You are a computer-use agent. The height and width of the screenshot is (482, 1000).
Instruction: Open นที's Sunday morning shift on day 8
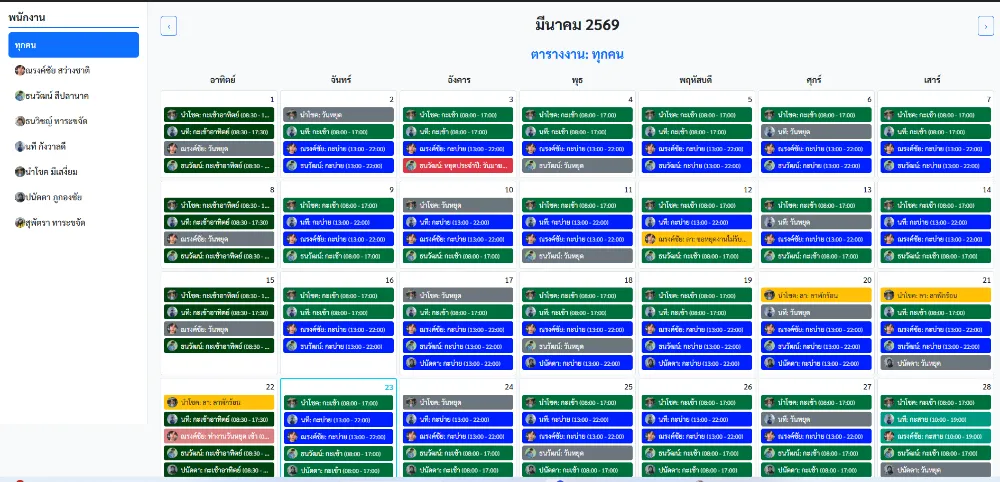[x=219, y=222]
